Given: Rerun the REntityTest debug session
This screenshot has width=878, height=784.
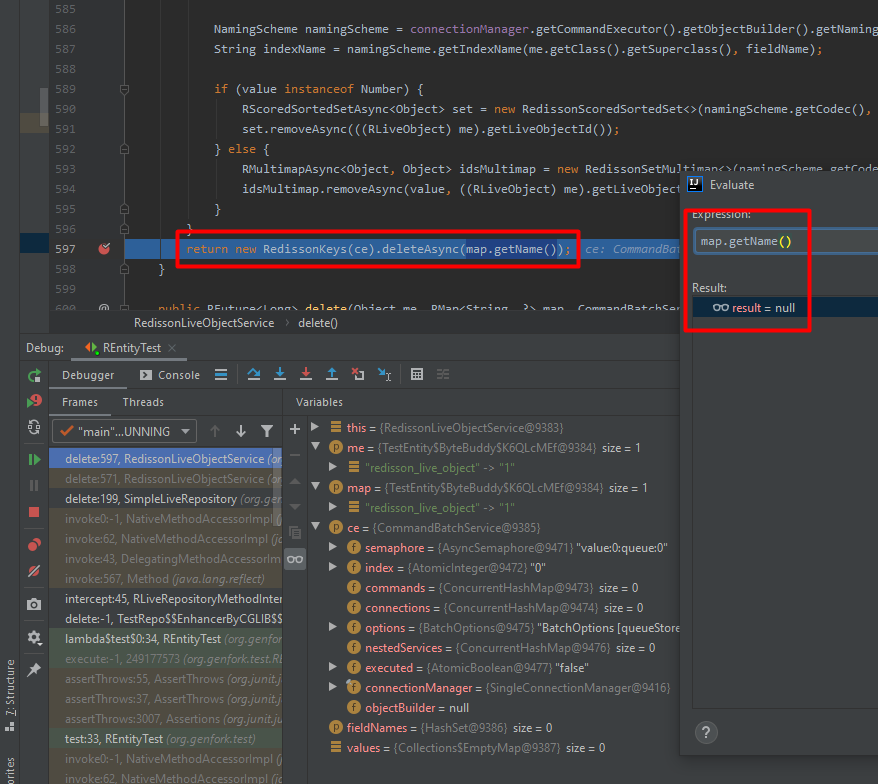Looking at the screenshot, I should point(33,374).
